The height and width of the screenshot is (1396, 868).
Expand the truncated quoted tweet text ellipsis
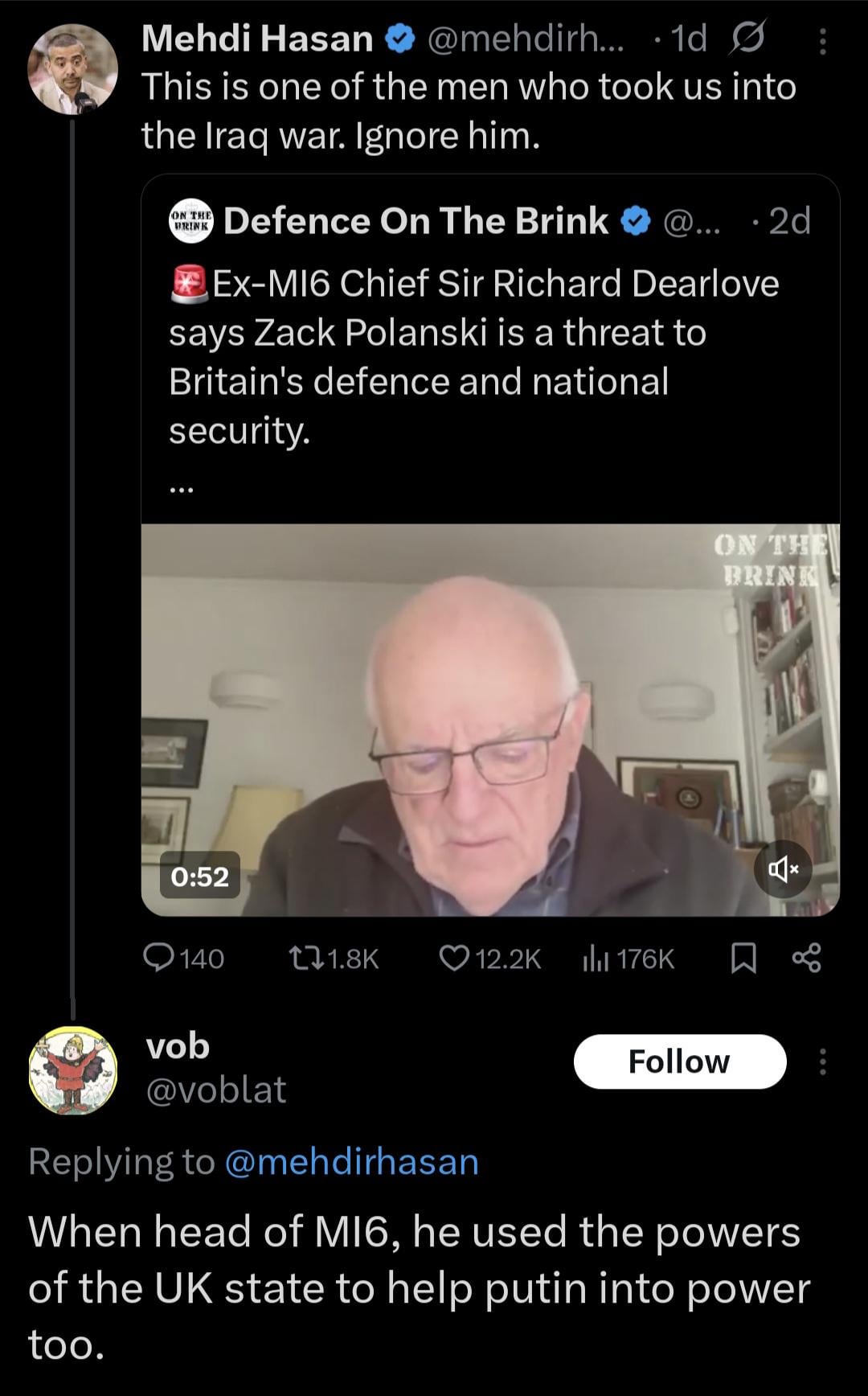point(181,485)
